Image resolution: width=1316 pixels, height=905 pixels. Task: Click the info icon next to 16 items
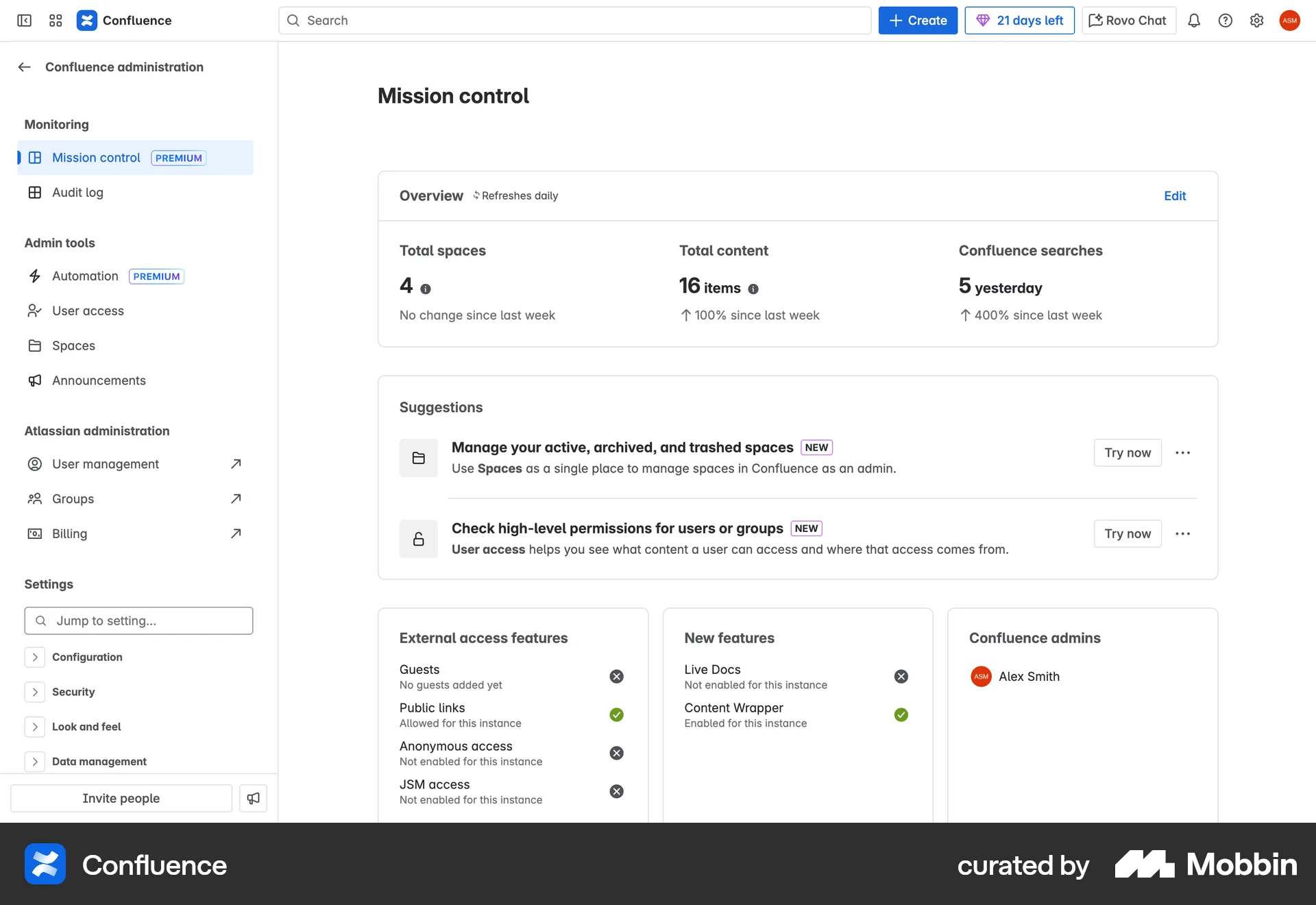pyautogui.click(x=754, y=289)
